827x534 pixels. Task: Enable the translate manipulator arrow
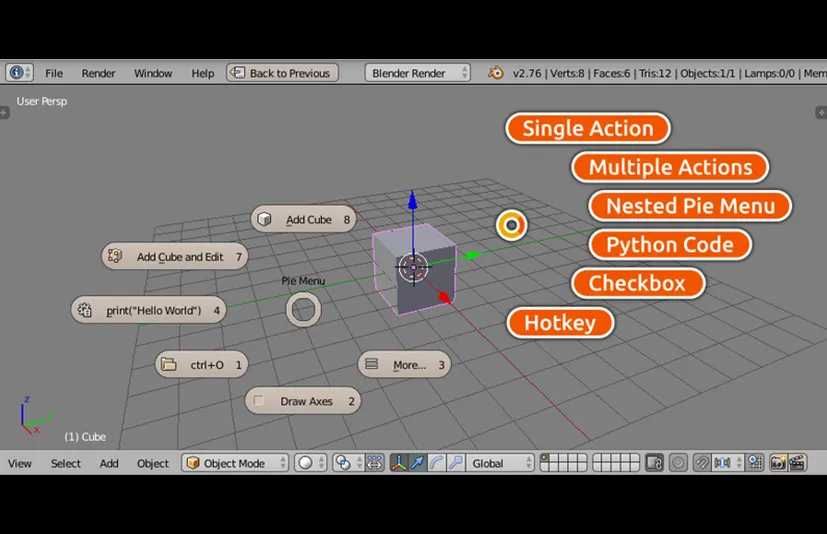418,463
